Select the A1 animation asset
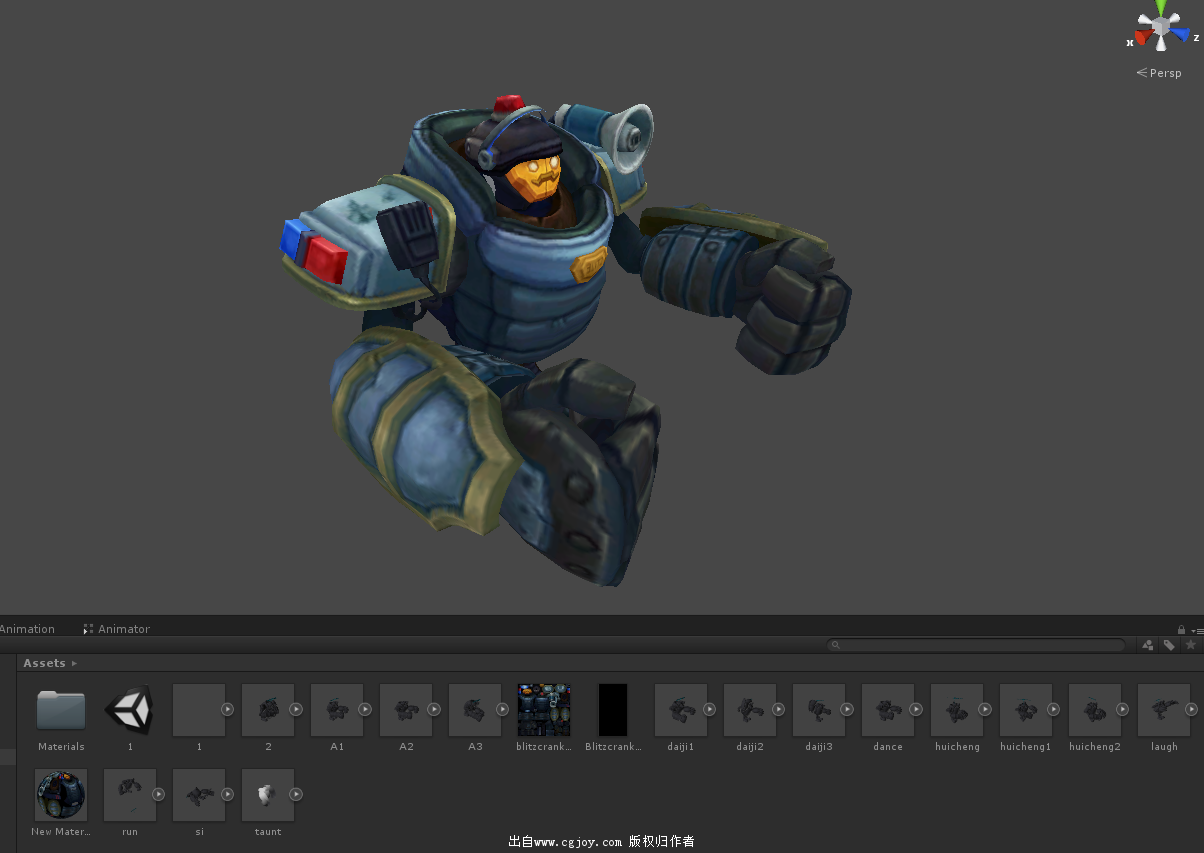The width and height of the screenshot is (1204, 853). pos(337,710)
